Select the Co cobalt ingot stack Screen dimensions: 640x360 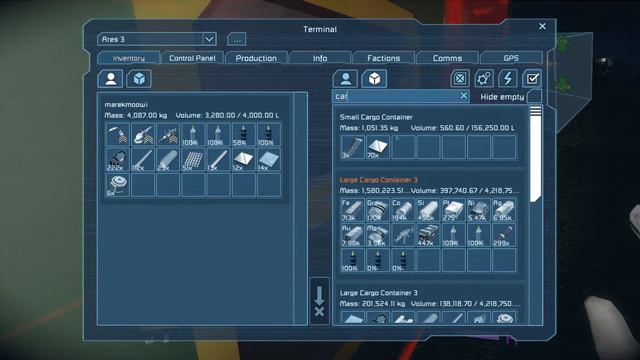click(x=403, y=210)
